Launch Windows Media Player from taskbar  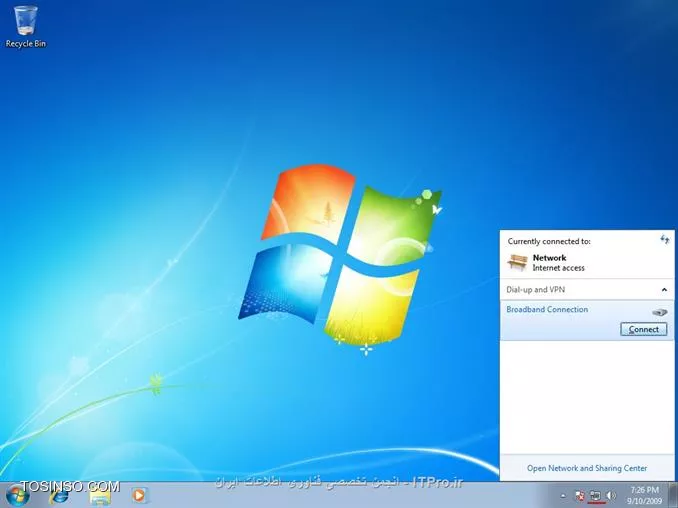click(x=139, y=495)
